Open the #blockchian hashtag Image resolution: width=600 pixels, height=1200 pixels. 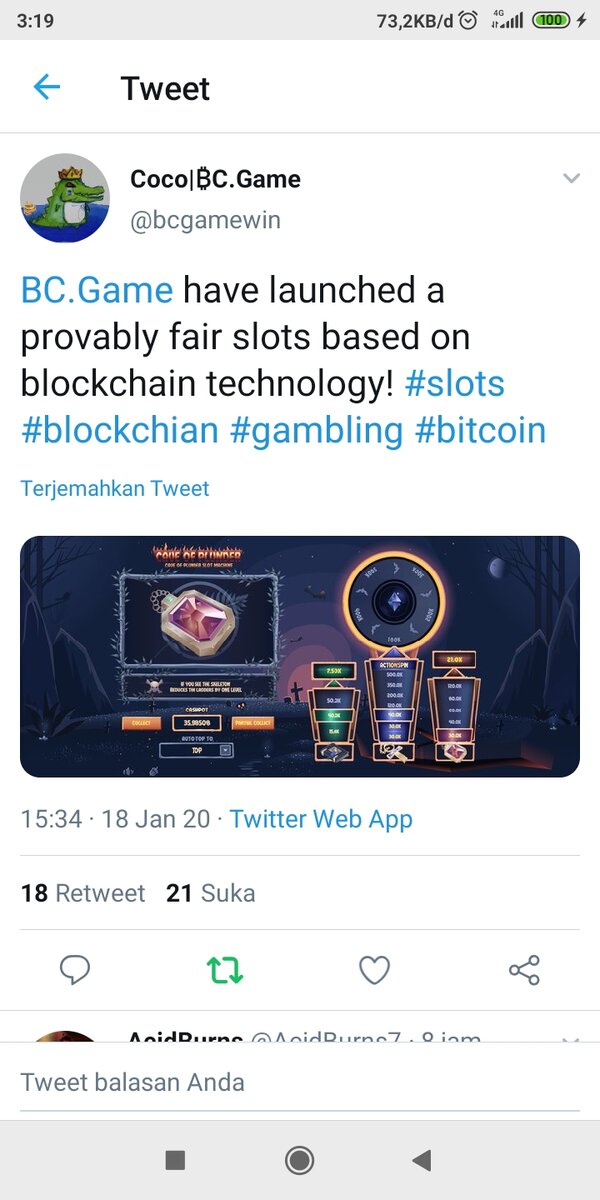[119, 431]
